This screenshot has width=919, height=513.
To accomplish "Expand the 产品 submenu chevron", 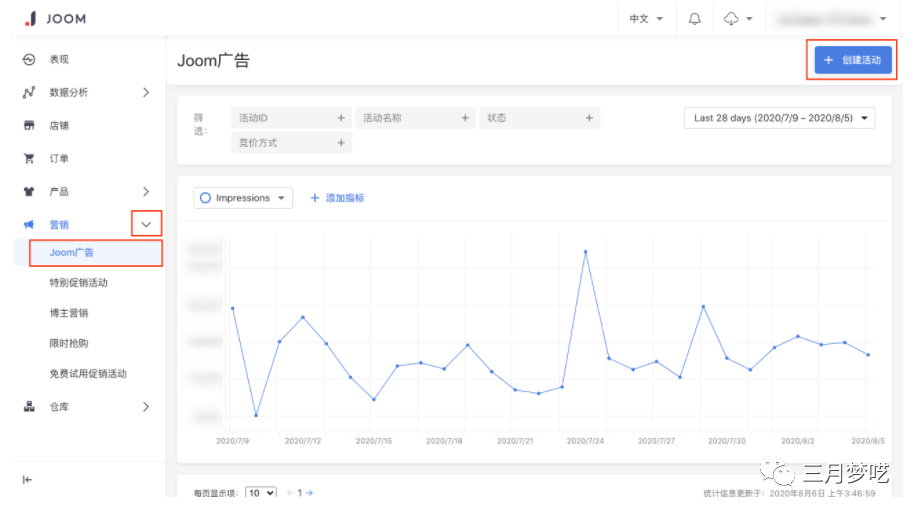I will click(x=146, y=192).
